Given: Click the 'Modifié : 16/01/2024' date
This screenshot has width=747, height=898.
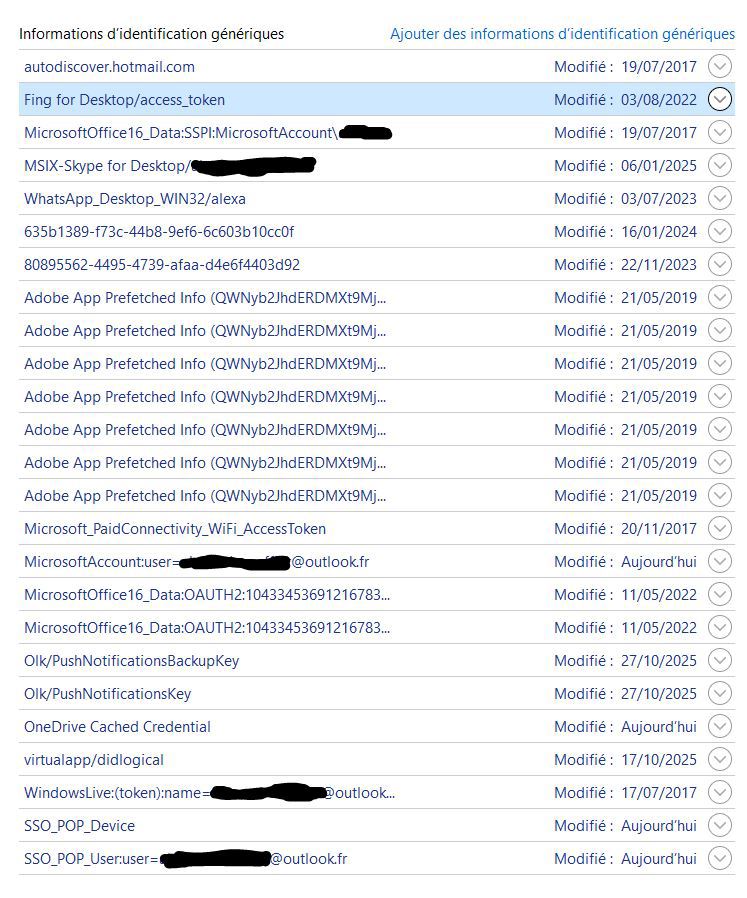Looking at the screenshot, I should pyautogui.click(x=626, y=231).
